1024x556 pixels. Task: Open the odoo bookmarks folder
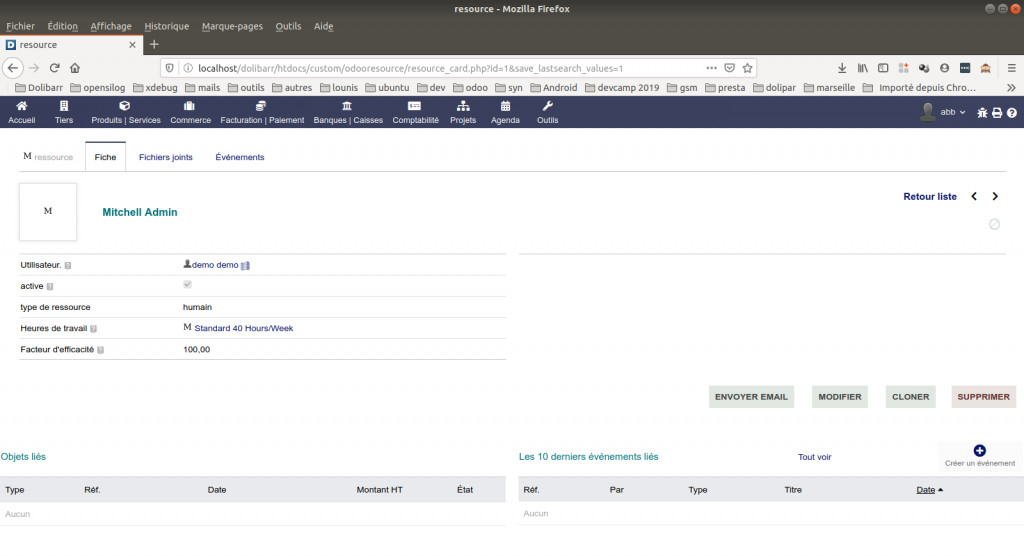tap(470, 88)
